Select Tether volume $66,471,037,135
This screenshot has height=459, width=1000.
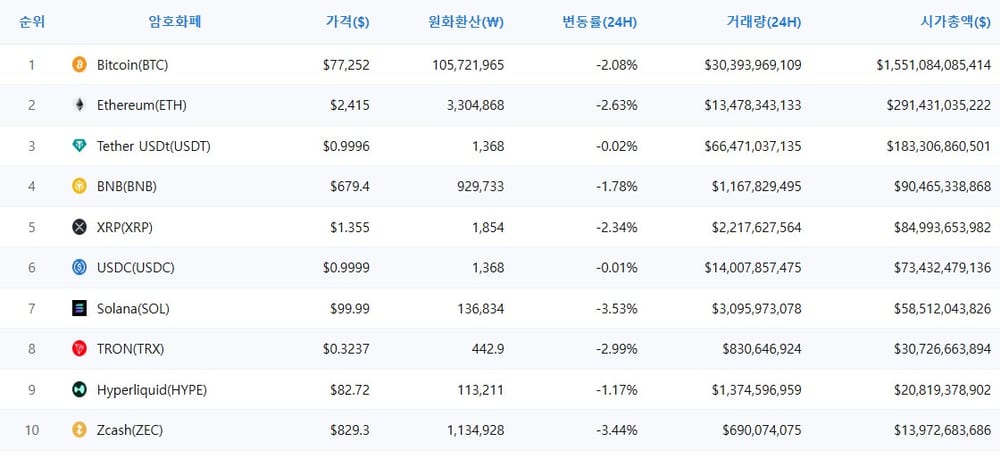(x=753, y=146)
